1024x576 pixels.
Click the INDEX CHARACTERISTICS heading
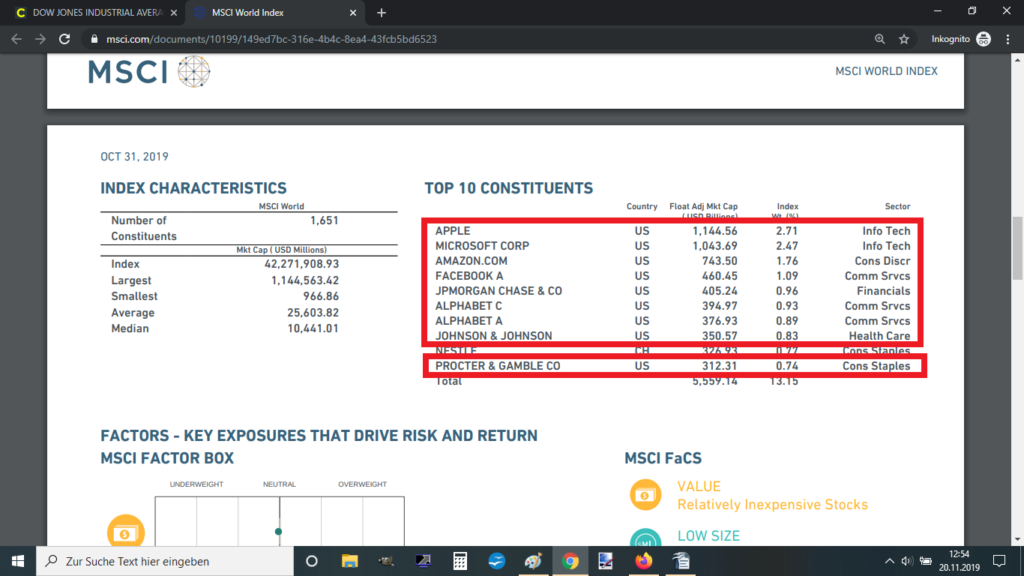click(x=193, y=188)
